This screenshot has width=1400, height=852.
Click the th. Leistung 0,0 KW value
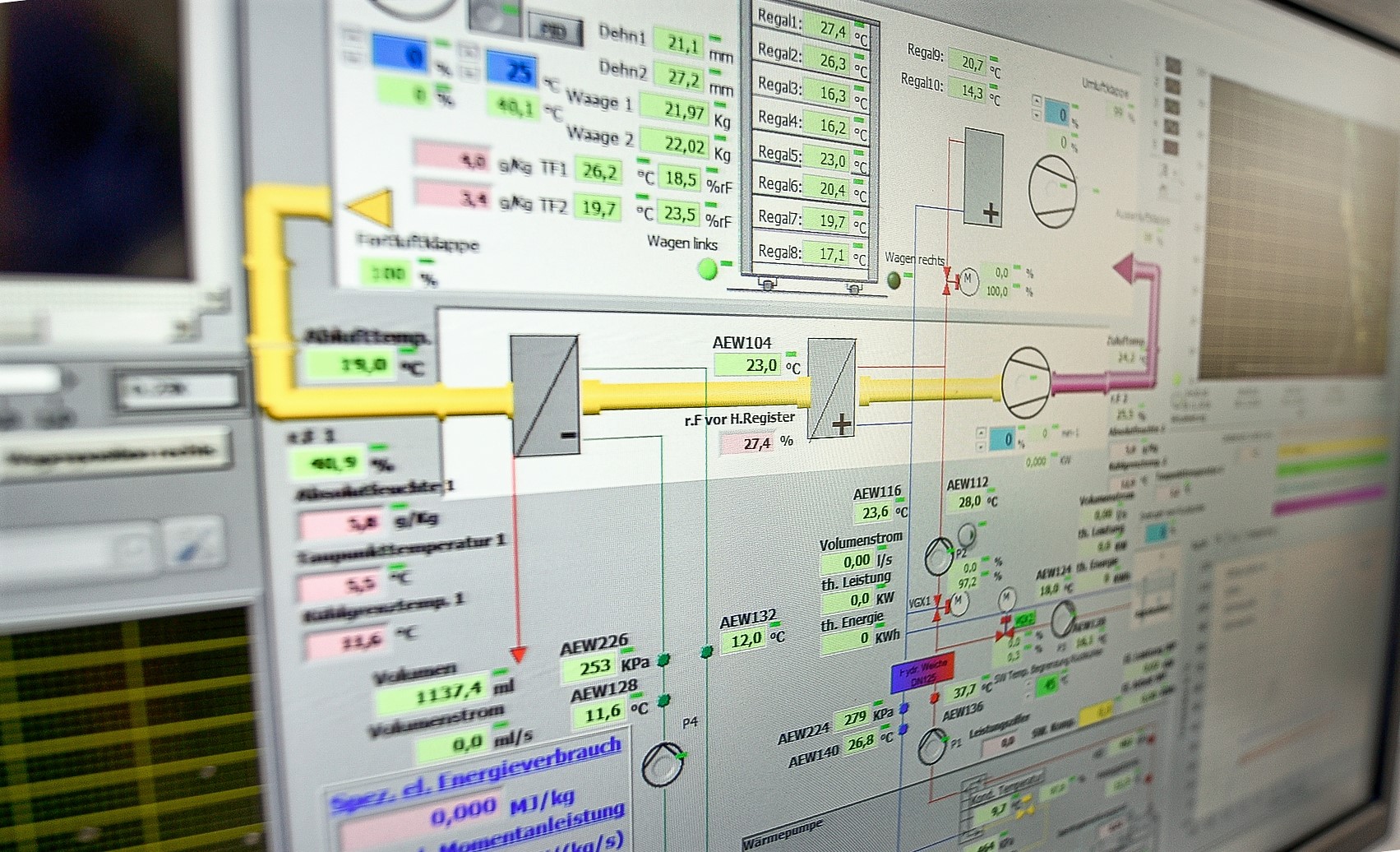848,600
